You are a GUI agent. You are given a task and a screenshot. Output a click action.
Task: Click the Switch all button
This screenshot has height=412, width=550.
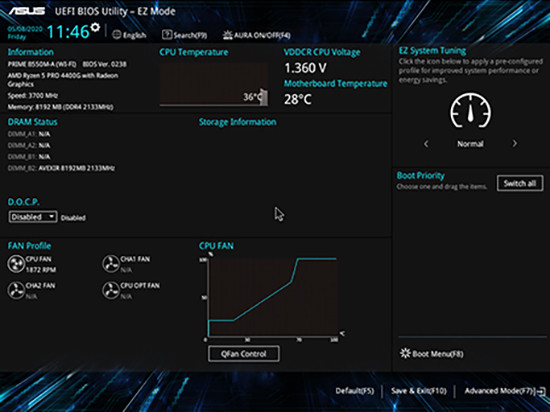(x=520, y=183)
